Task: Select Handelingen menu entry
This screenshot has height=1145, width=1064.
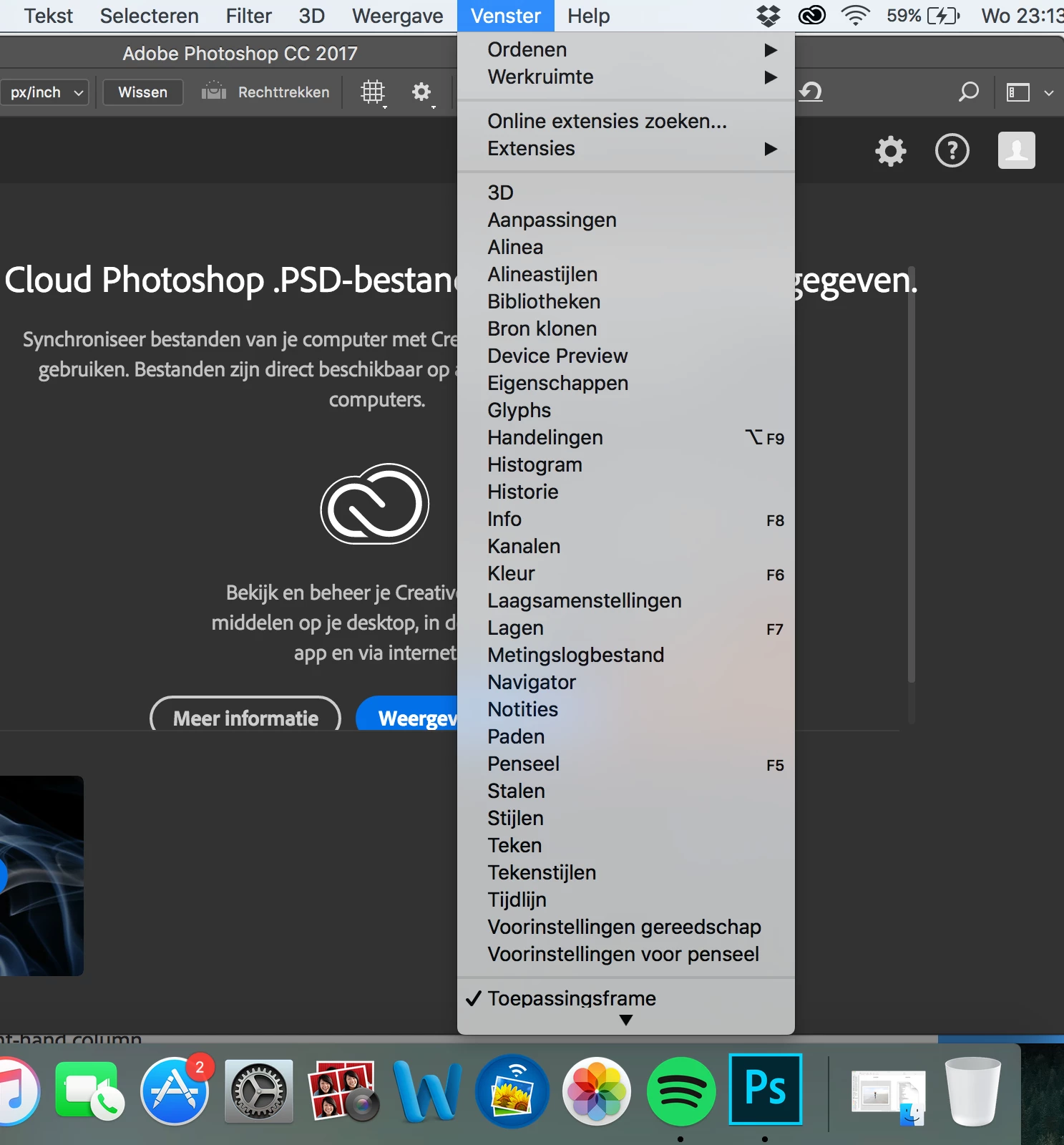Action: pyautogui.click(x=626, y=437)
